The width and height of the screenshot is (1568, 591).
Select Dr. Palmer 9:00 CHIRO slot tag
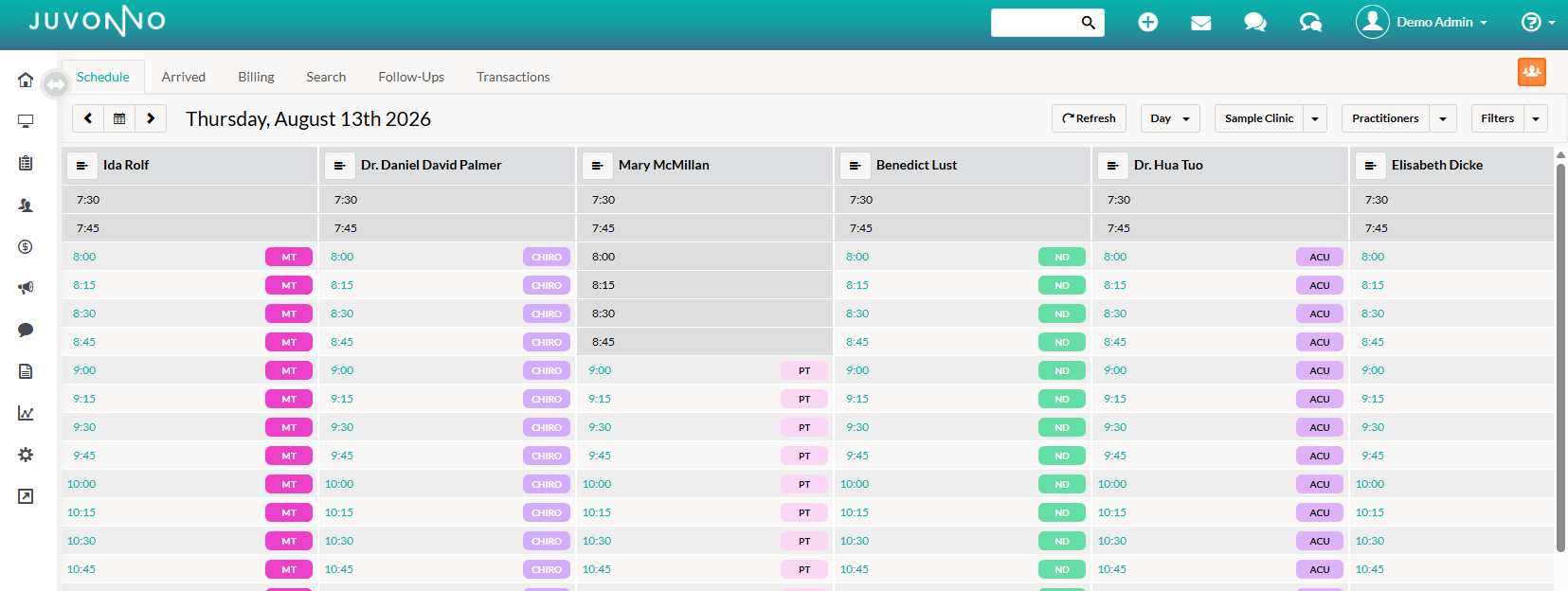547,370
